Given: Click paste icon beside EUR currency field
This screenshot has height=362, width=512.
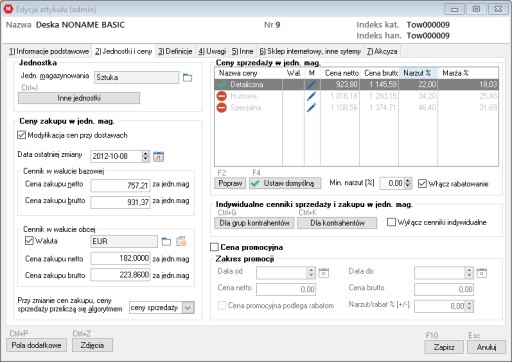Looking at the screenshot, I should click(x=181, y=241).
